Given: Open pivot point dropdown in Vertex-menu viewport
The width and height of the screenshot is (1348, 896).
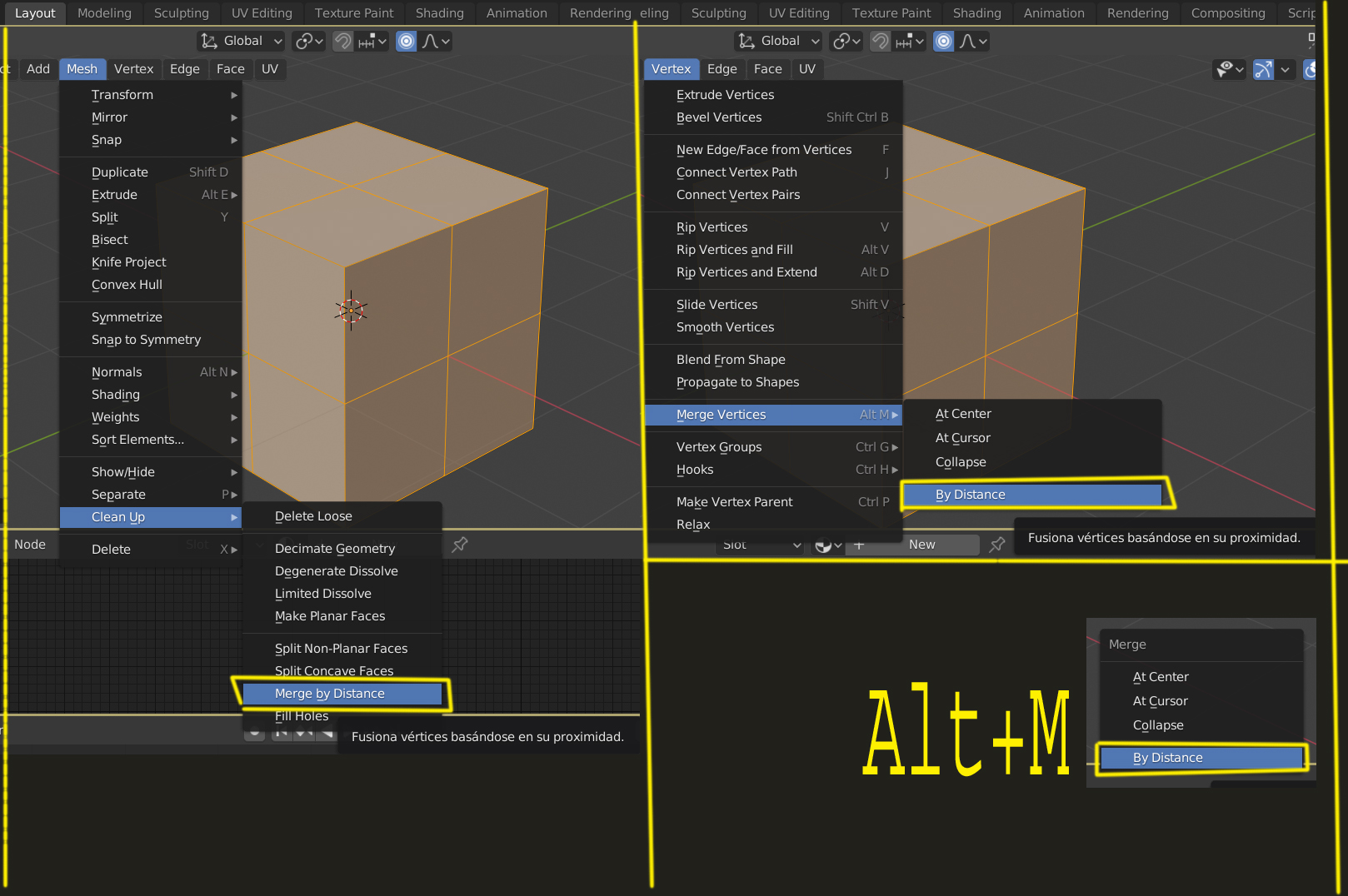Looking at the screenshot, I should [846, 41].
